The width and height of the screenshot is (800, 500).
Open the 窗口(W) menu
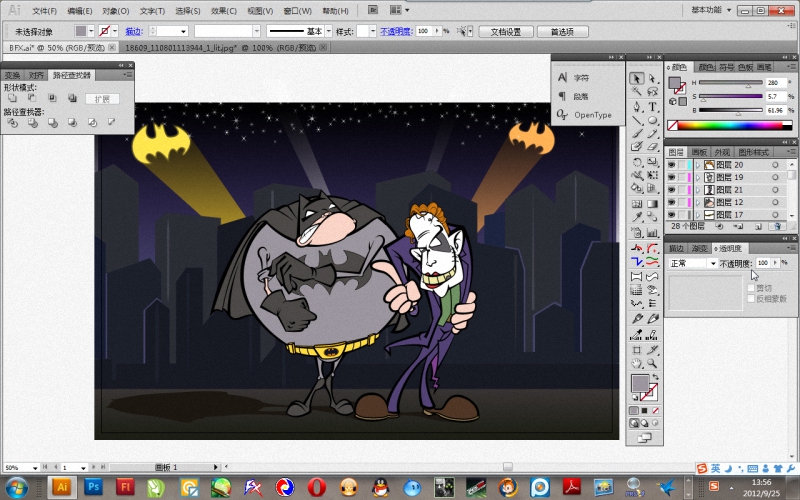(x=297, y=11)
